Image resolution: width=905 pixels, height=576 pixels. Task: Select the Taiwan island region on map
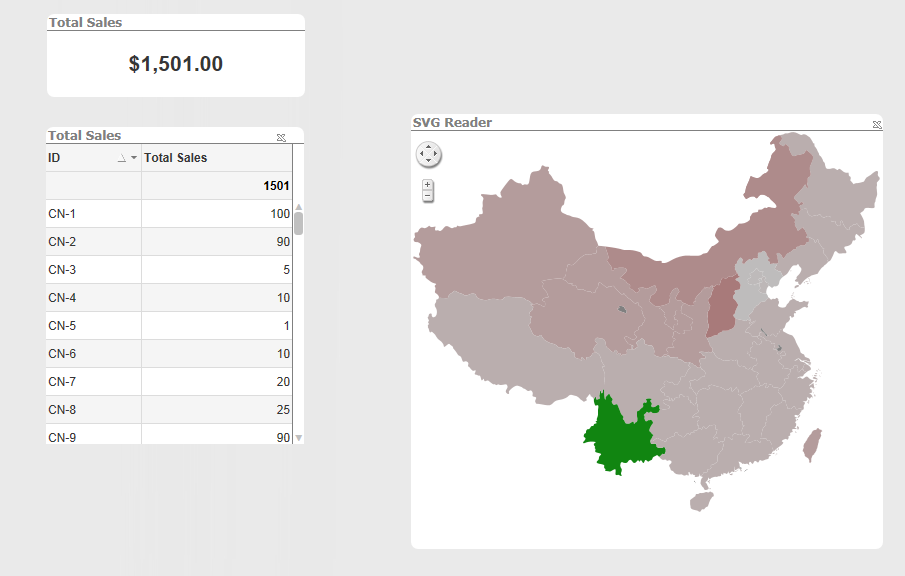[813, 444]
